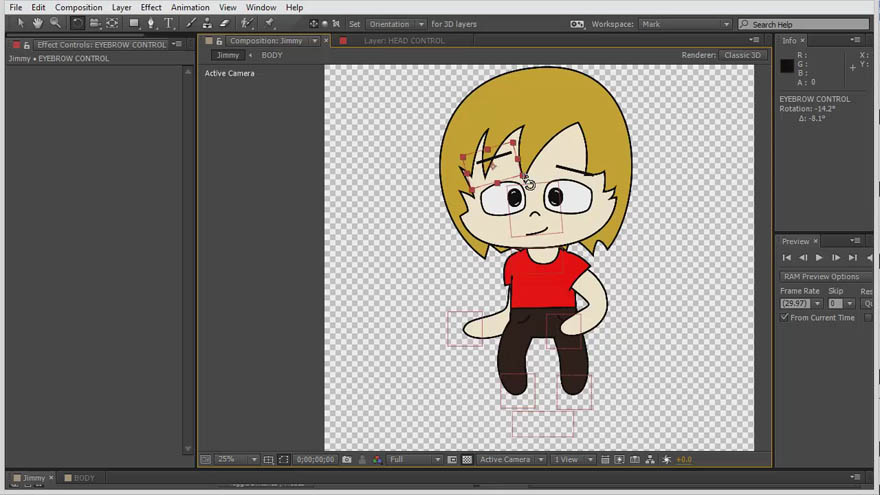
Task: Enable World Axis mode
Action: coord(324,24)
